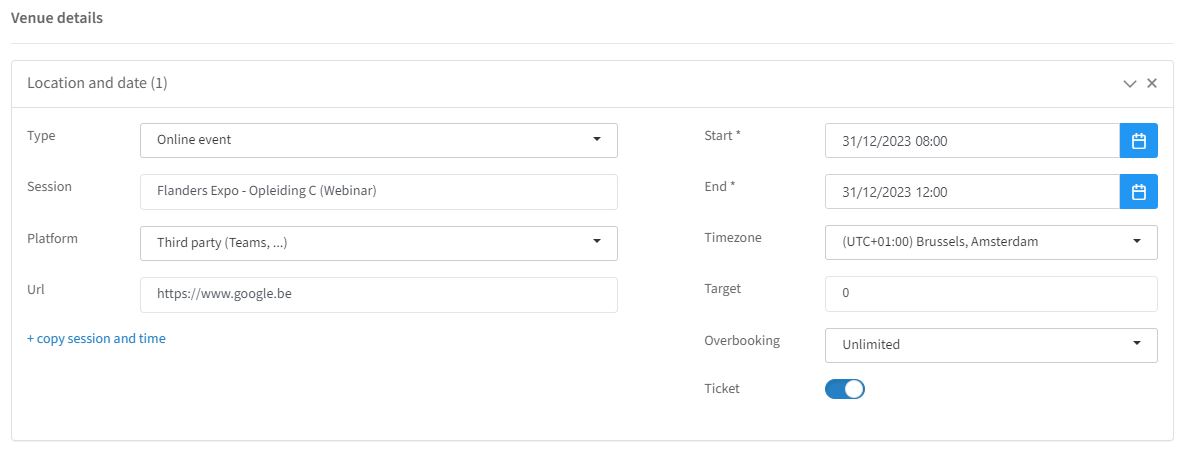This screenshot has width=1185, height=450.
Task: Open the Start date calendar picker
Action: click(x=1138, y=141)
